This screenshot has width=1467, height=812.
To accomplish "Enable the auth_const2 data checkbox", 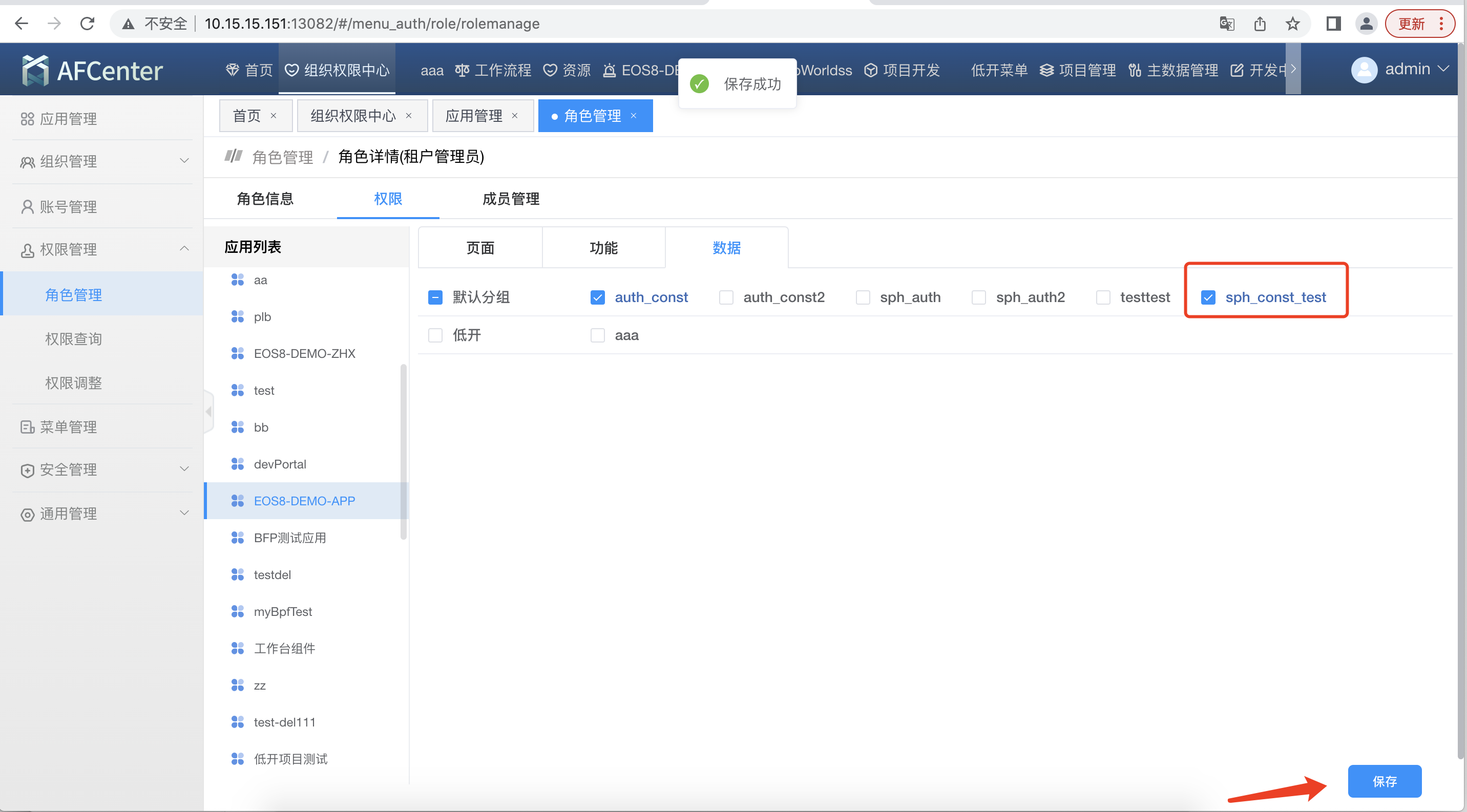I will (x=726, y=297).
